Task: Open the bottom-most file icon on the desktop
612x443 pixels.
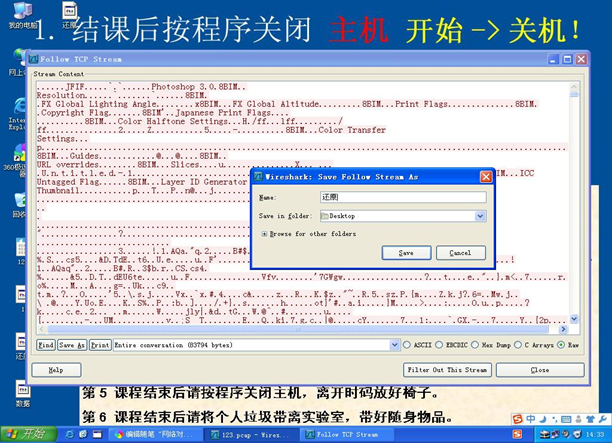Action: click(23, 393)
